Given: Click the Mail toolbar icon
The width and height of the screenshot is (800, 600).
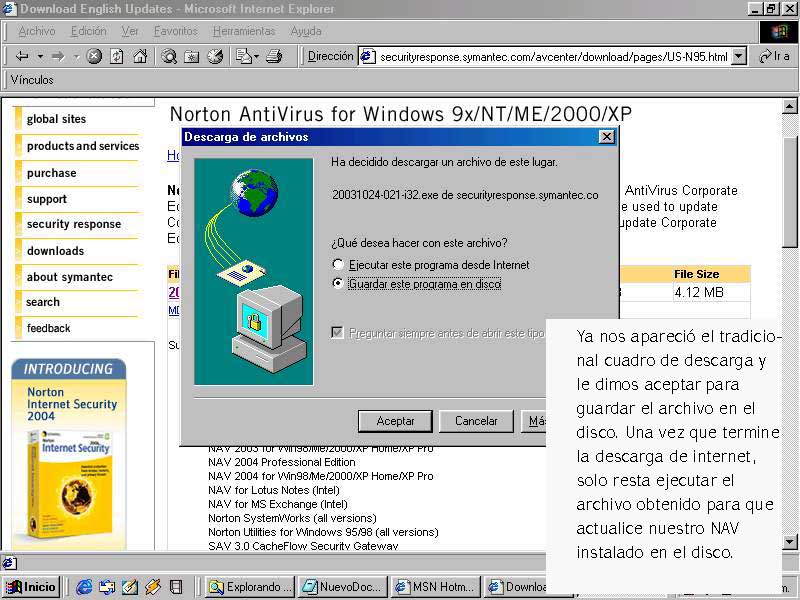Looking at the screenshot, I should coord(243,56).
